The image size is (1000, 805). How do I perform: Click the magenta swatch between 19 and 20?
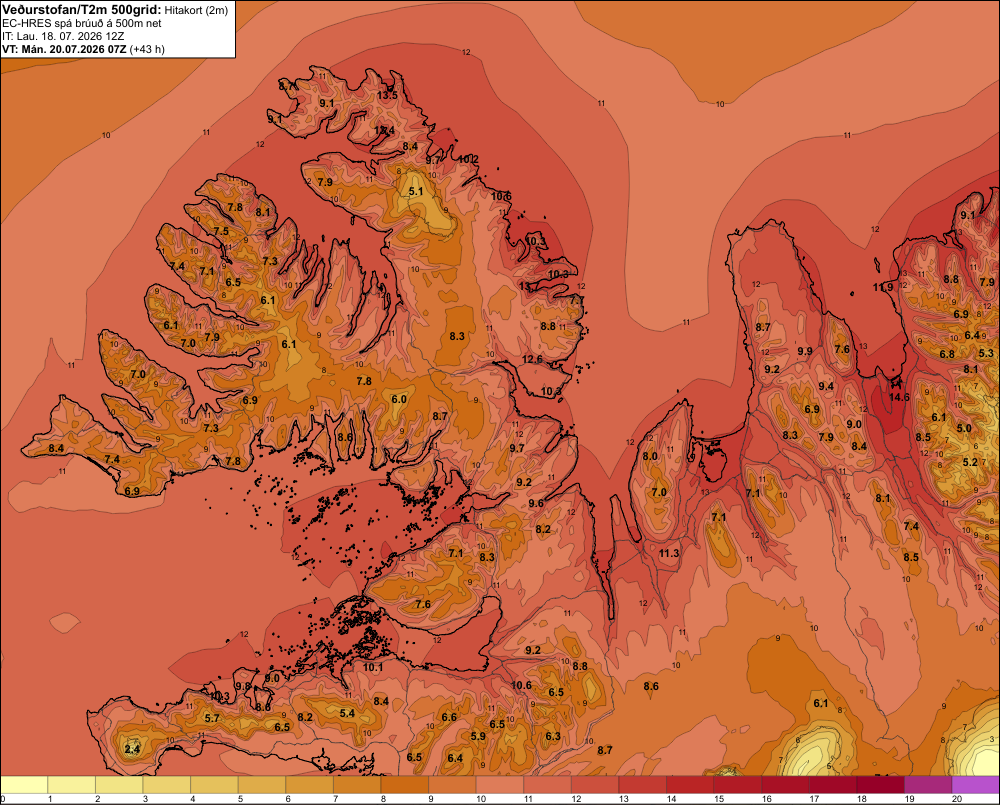[929, 785]
